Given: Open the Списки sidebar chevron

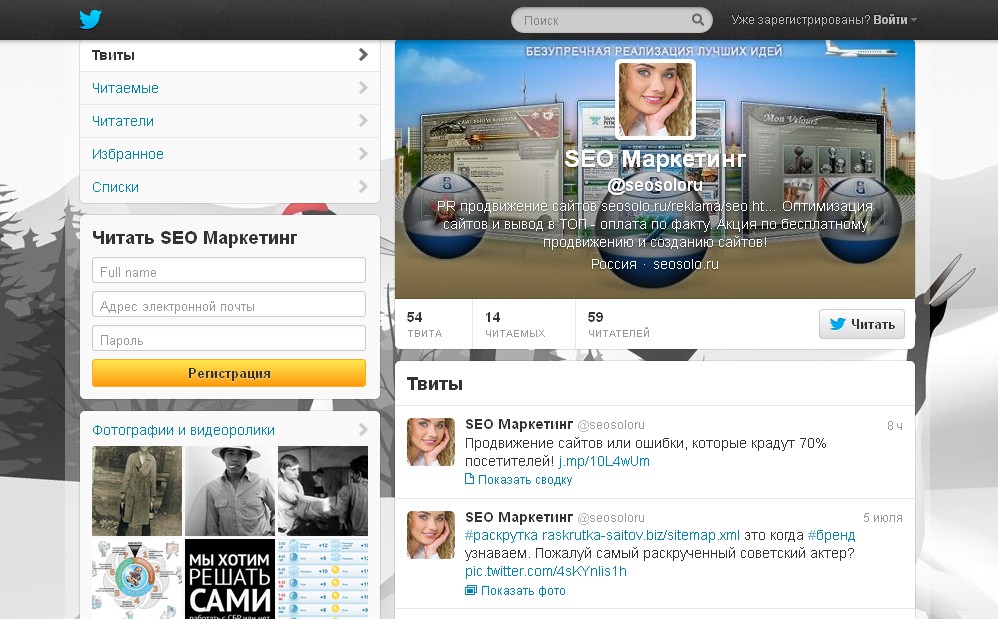Looking at the screenshot, I should [x=363, y=187].
